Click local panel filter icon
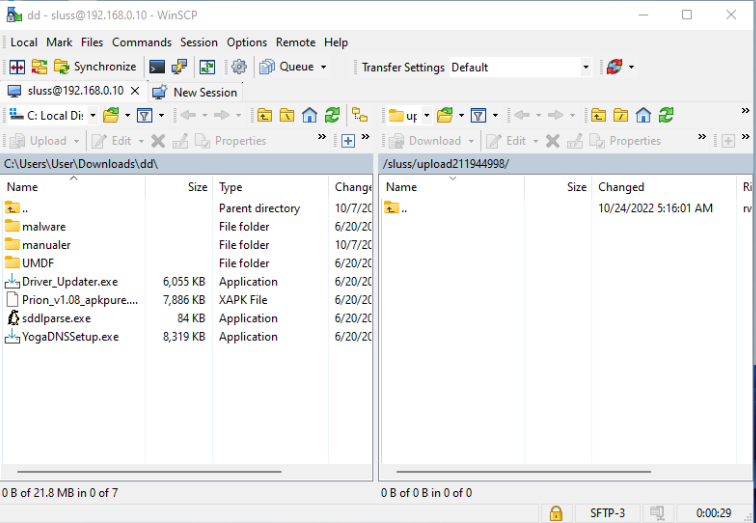Viewport: 756px width, 523px height. (x=145, y=116)
